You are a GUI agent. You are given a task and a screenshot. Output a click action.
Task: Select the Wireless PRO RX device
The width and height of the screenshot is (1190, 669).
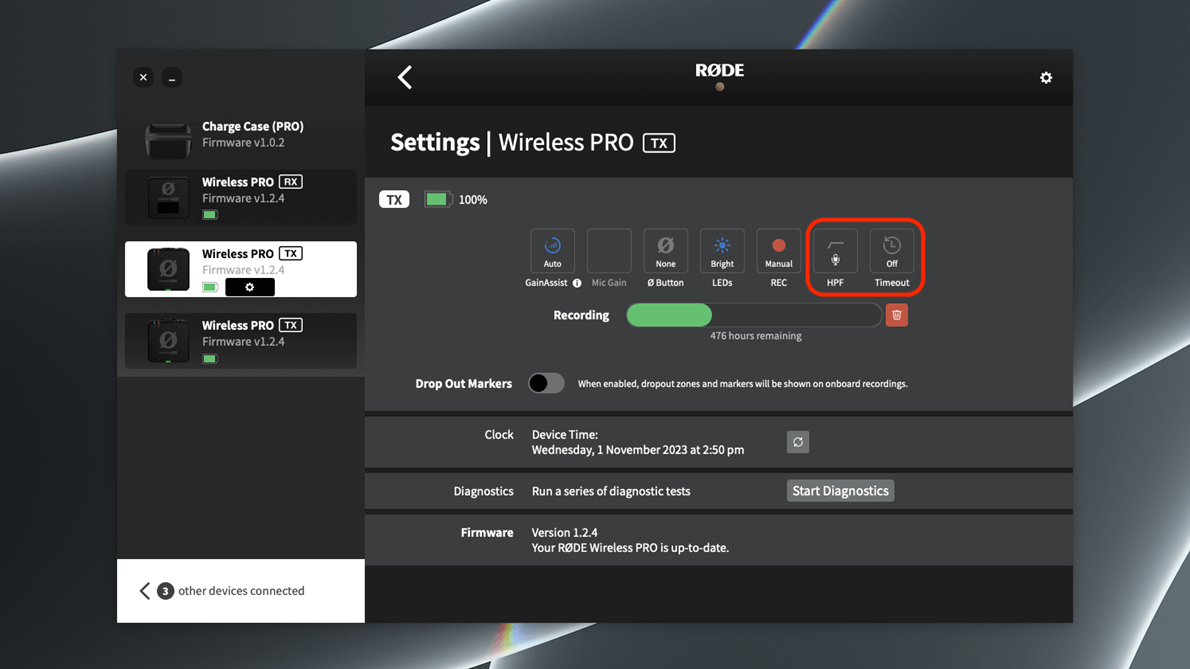point(241,197)
